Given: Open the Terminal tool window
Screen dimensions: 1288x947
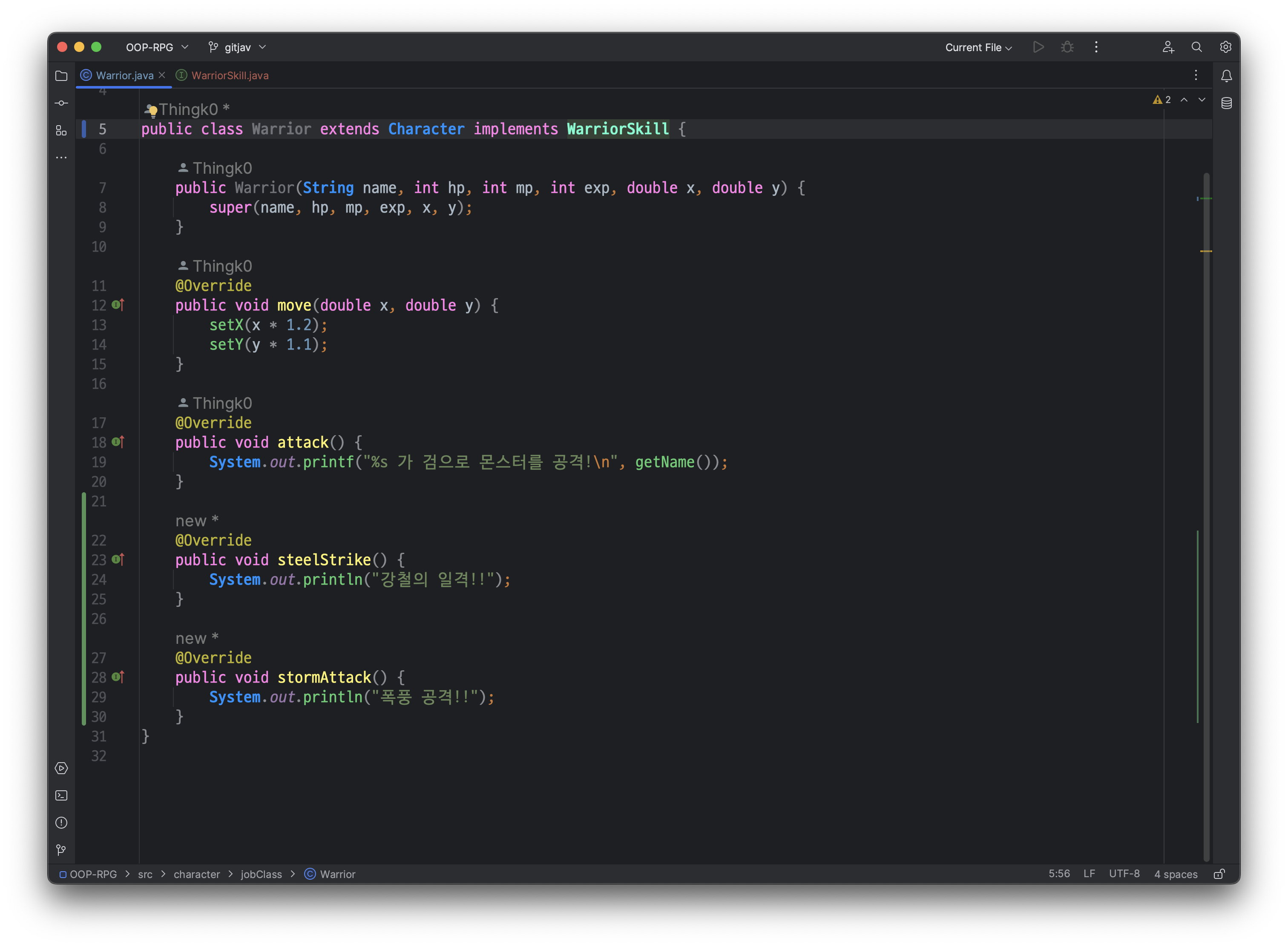Looking at the screenshot, I should [61, 796].
